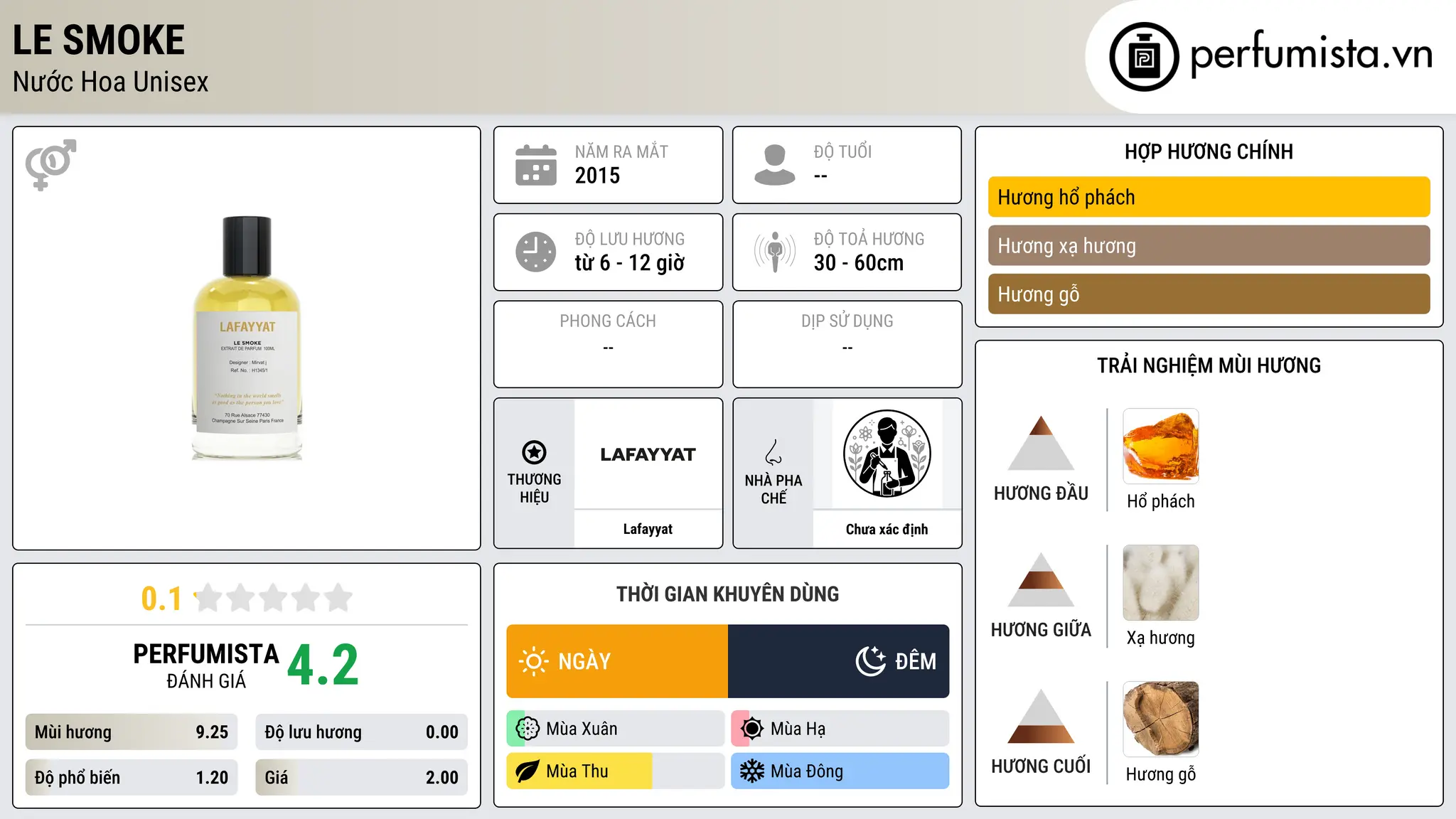
Task: Open the Le Smoke bottle product image
Action: pyautogui.click(x=247, y=338)
